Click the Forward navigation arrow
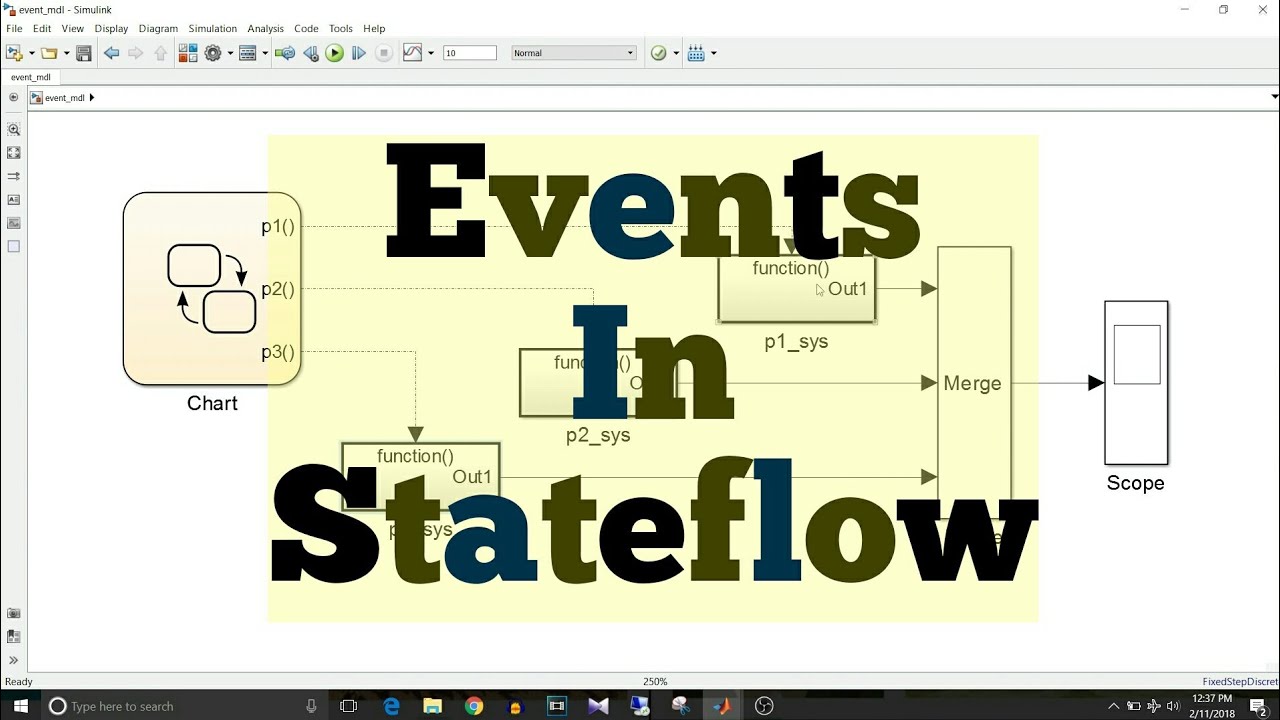1280x720 pixels. click(x=136, y=53)
